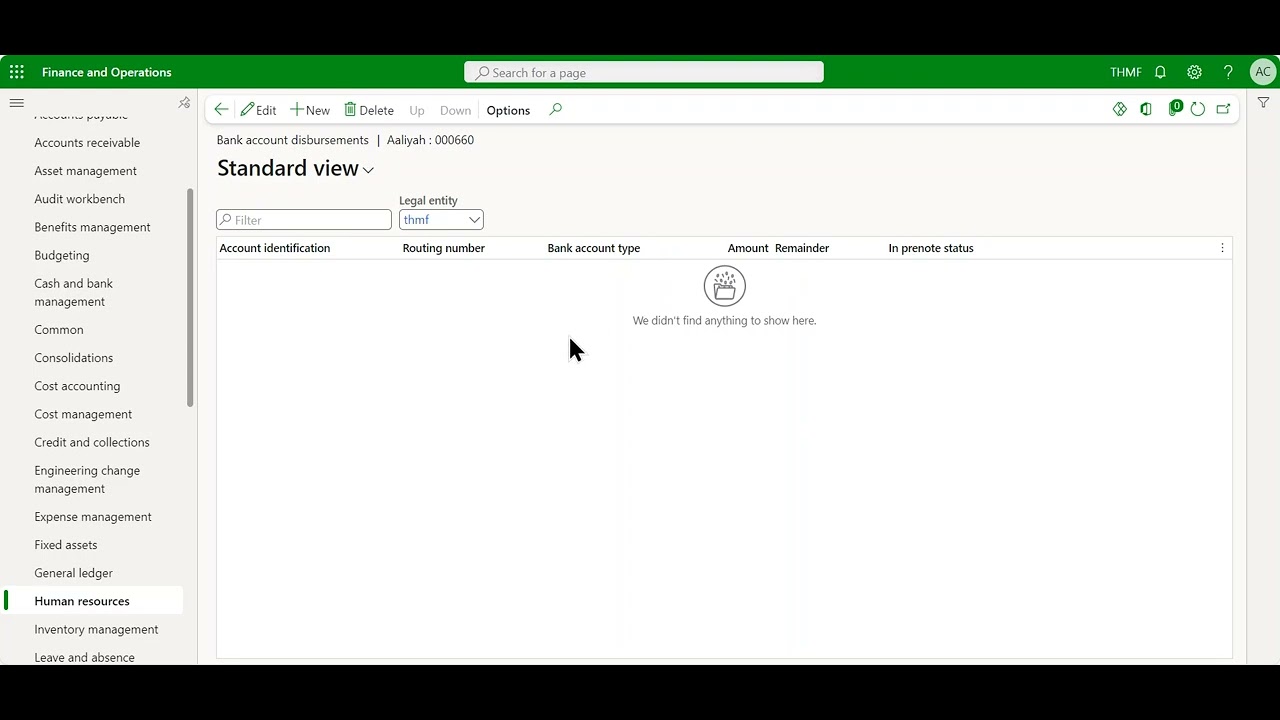The height and width of the screenshot is (720, 1280).
Task: Open Audit workbench module
Action: click(x=79, y=199)
